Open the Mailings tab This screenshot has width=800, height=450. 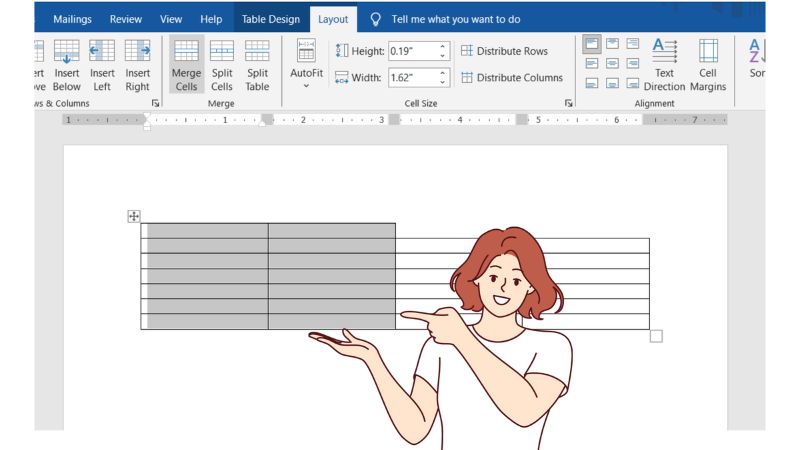(x=72, y=19)
